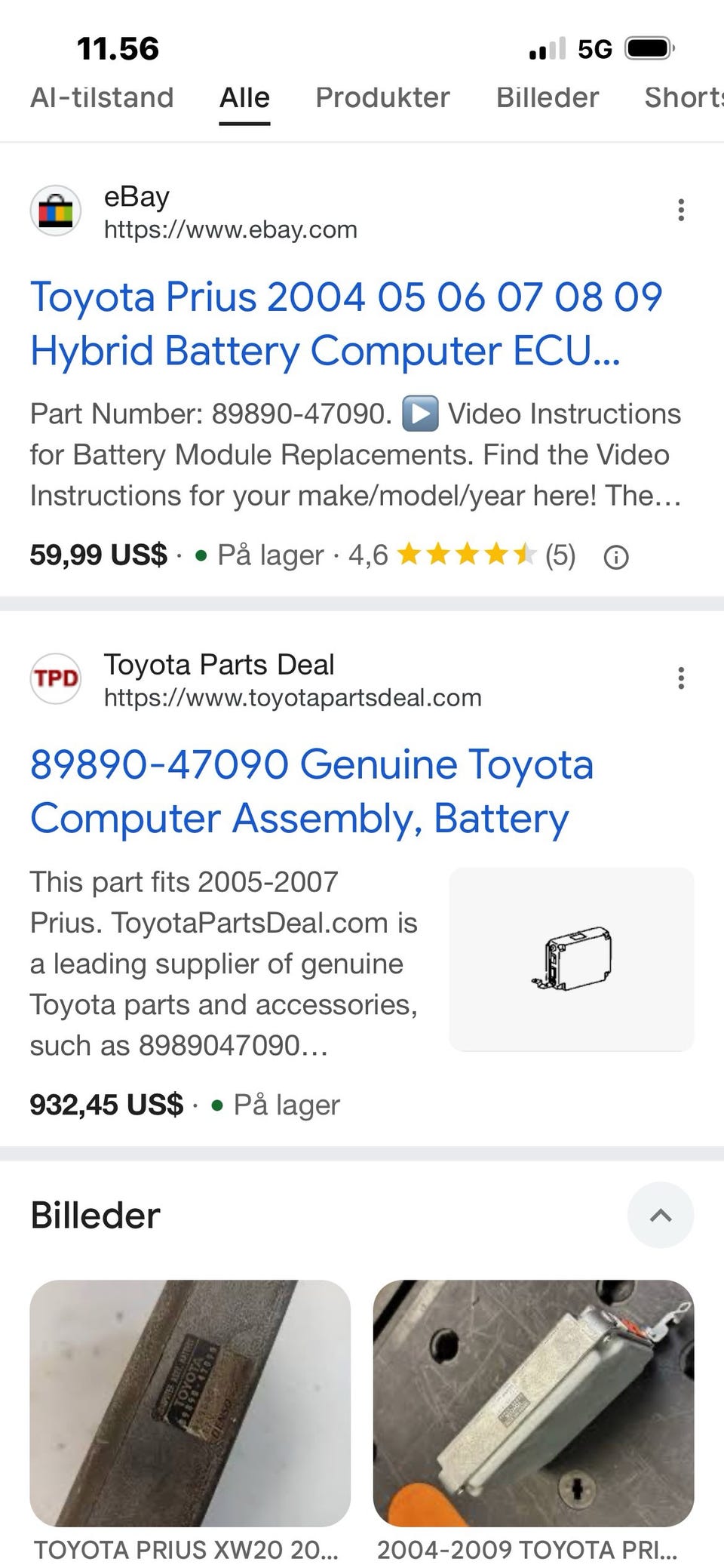Screen dimensions: 724x1568
Task: Click the info icon beside eBay rating
Action: click(616, 558)
